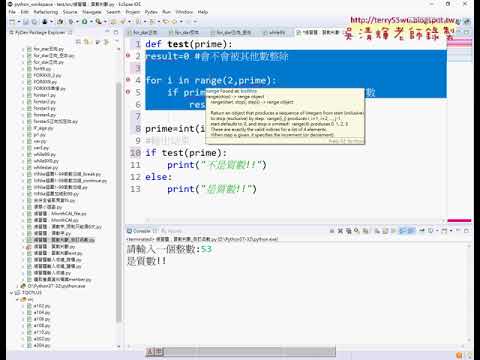The width and height of the screenshot is (480, 360).
Task: Select IF_age.py in Package Explorer
Action: pyautogui.click(x=43, y=128)
